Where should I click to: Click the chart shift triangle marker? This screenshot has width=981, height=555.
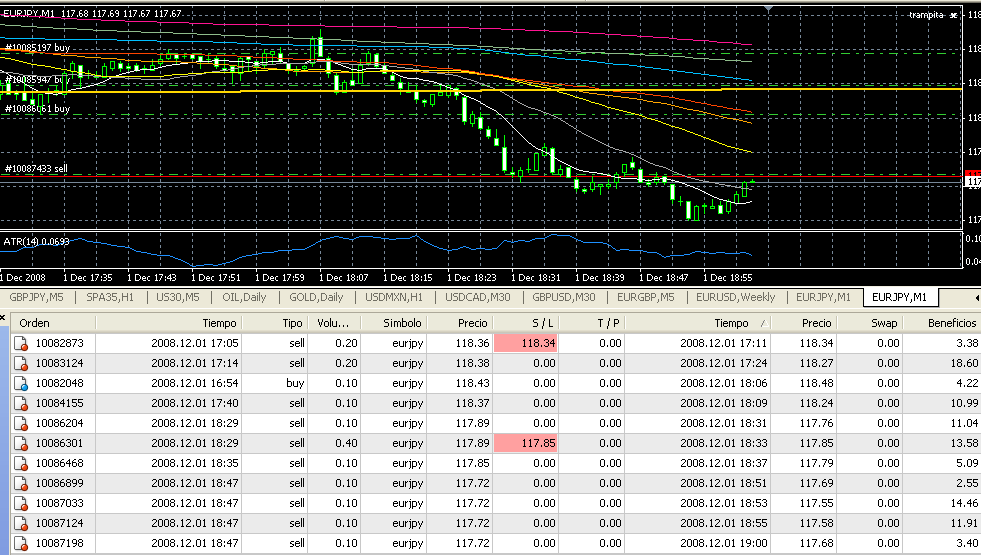pyautogui.click(x=768, y=8)
